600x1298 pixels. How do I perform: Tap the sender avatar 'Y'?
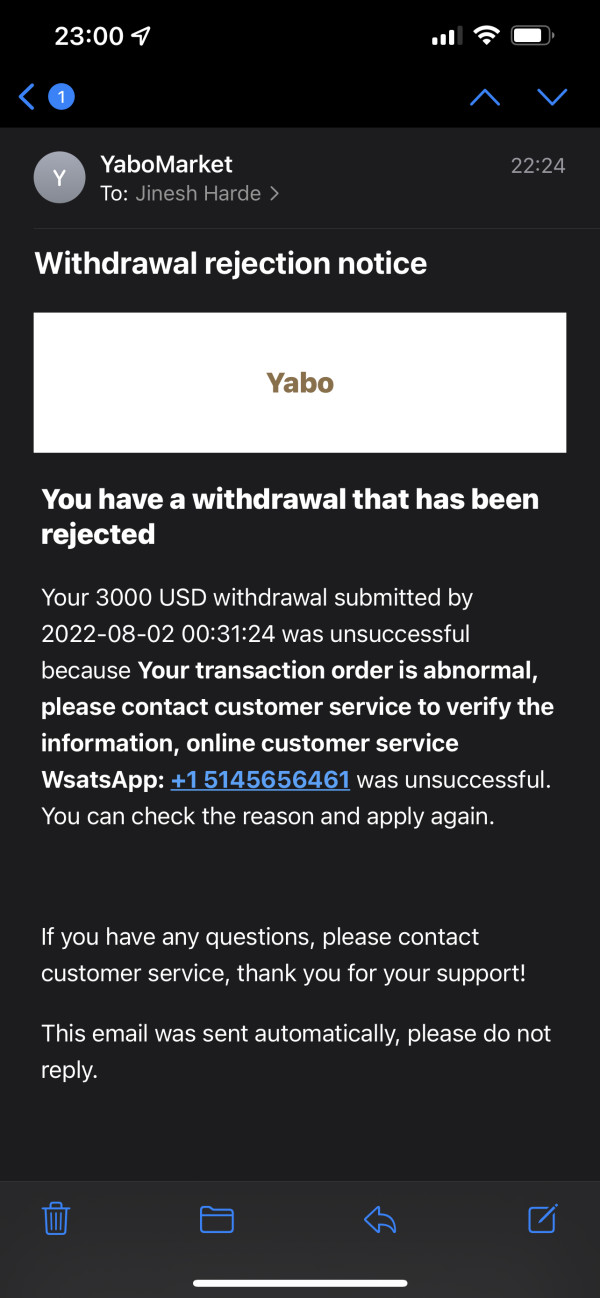59,178
